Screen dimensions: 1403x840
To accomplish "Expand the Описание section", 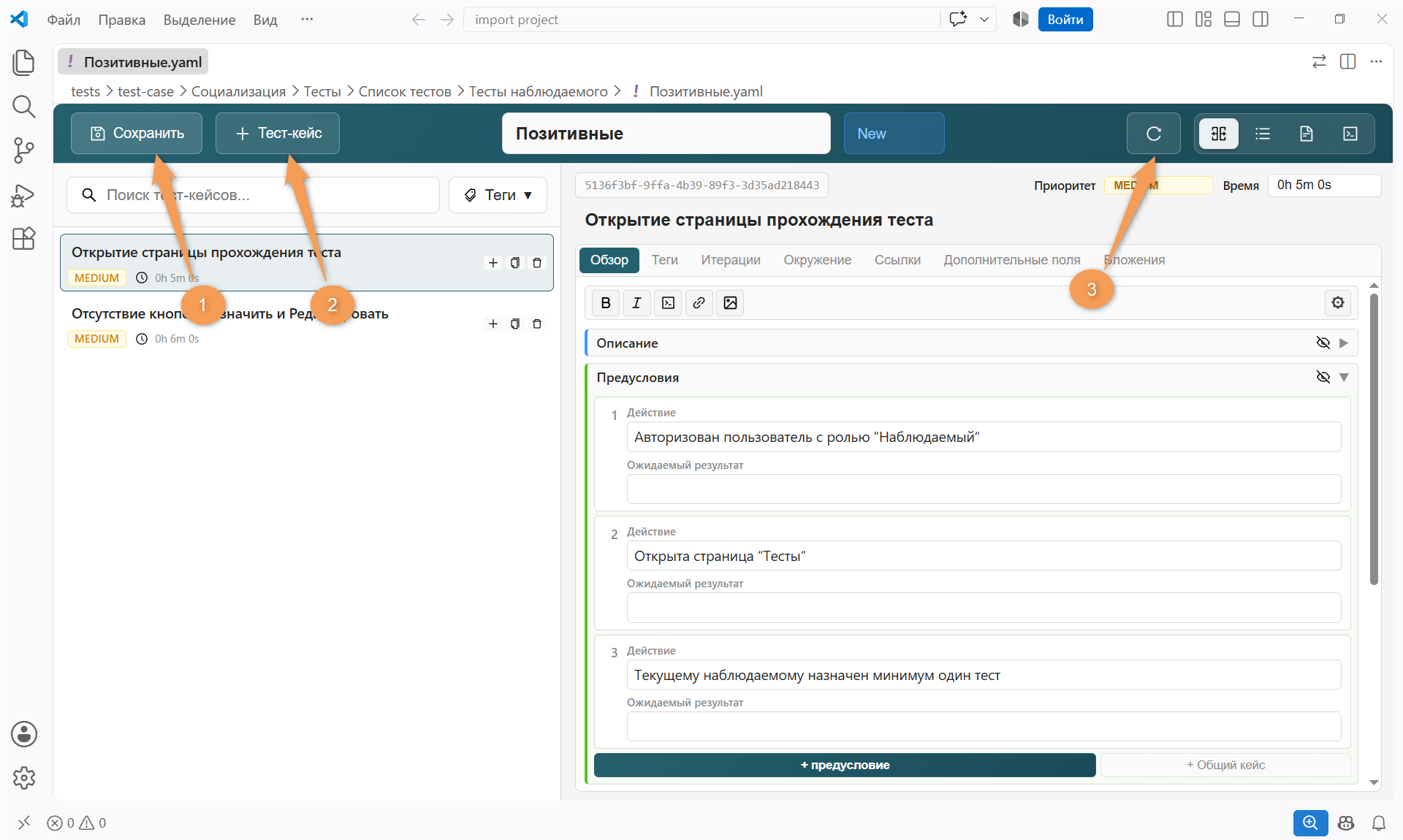I will coord(1344,343).
